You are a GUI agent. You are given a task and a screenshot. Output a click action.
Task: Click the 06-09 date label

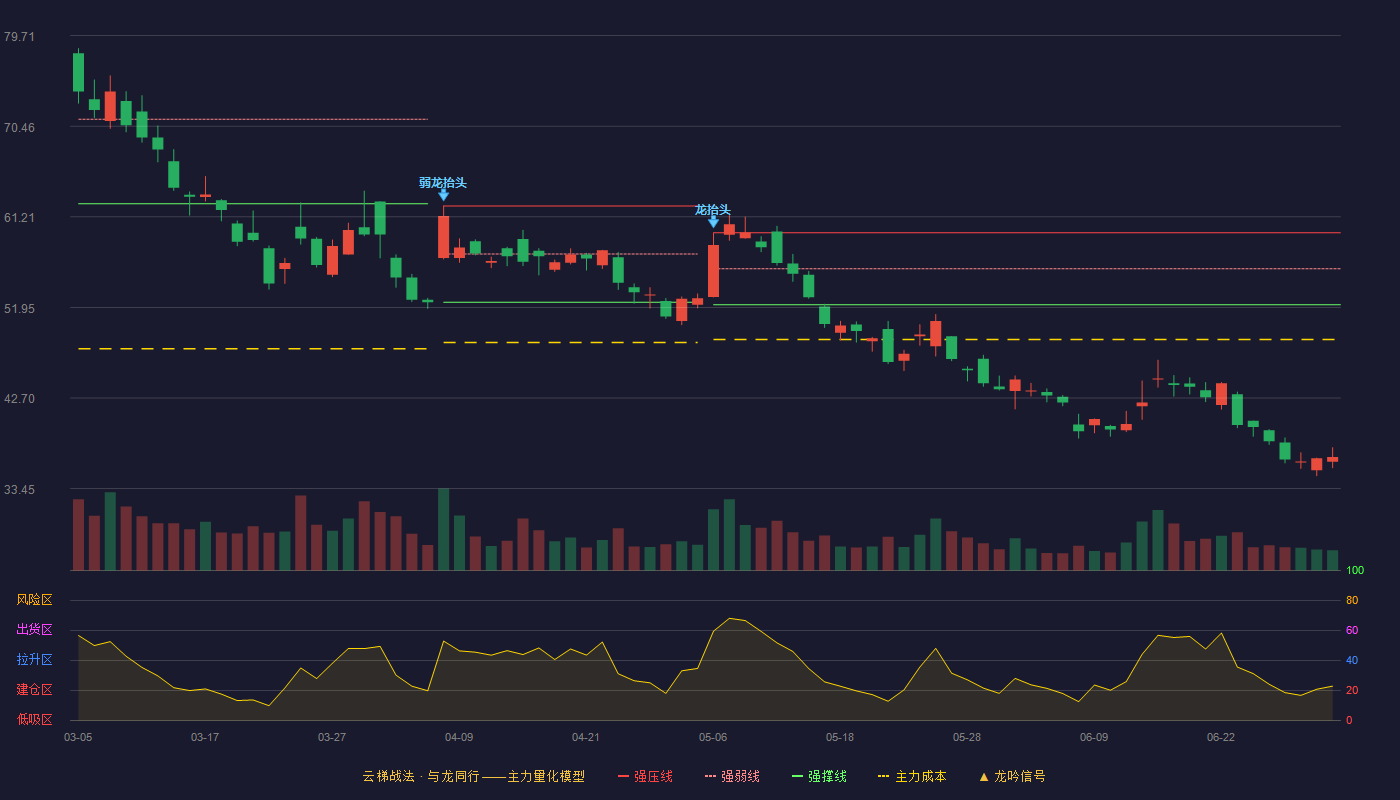coord(1094,737)
